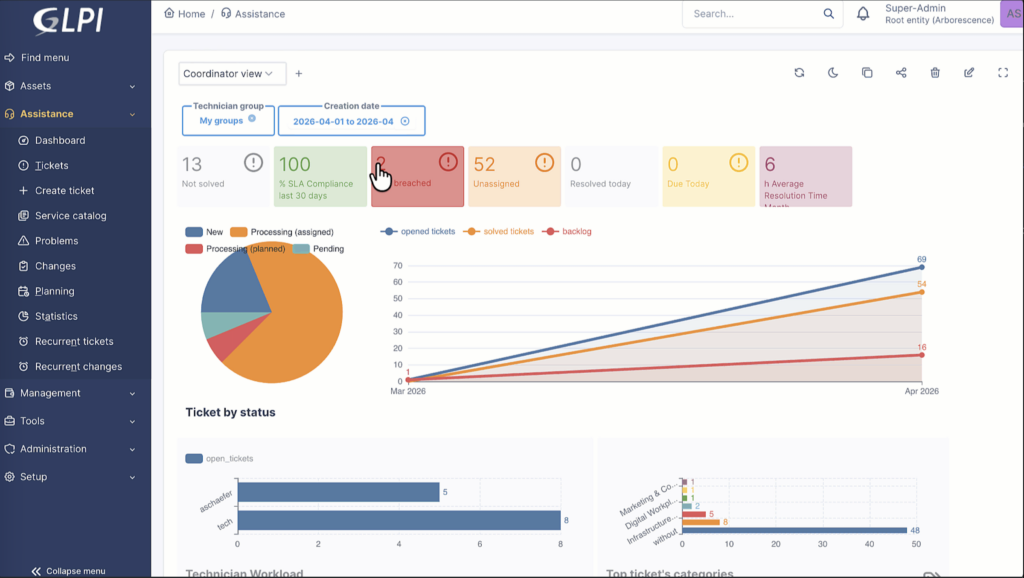The image size is (1024, 578).
Task: Click the 52 Unassigned card icon
Action: (544, 162)
